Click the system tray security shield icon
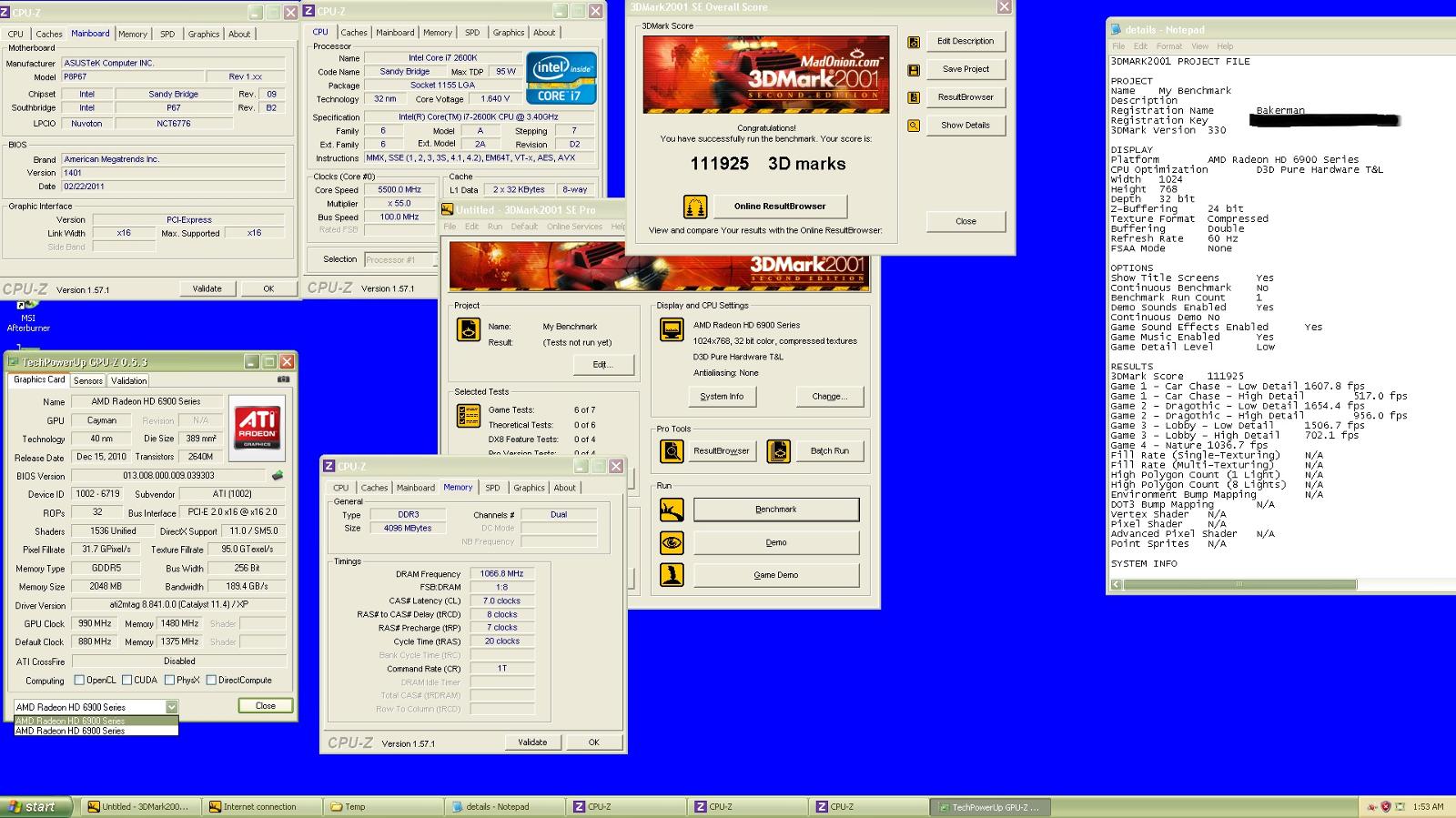This screenshot has width=1456, height=818. [1385, 807]
